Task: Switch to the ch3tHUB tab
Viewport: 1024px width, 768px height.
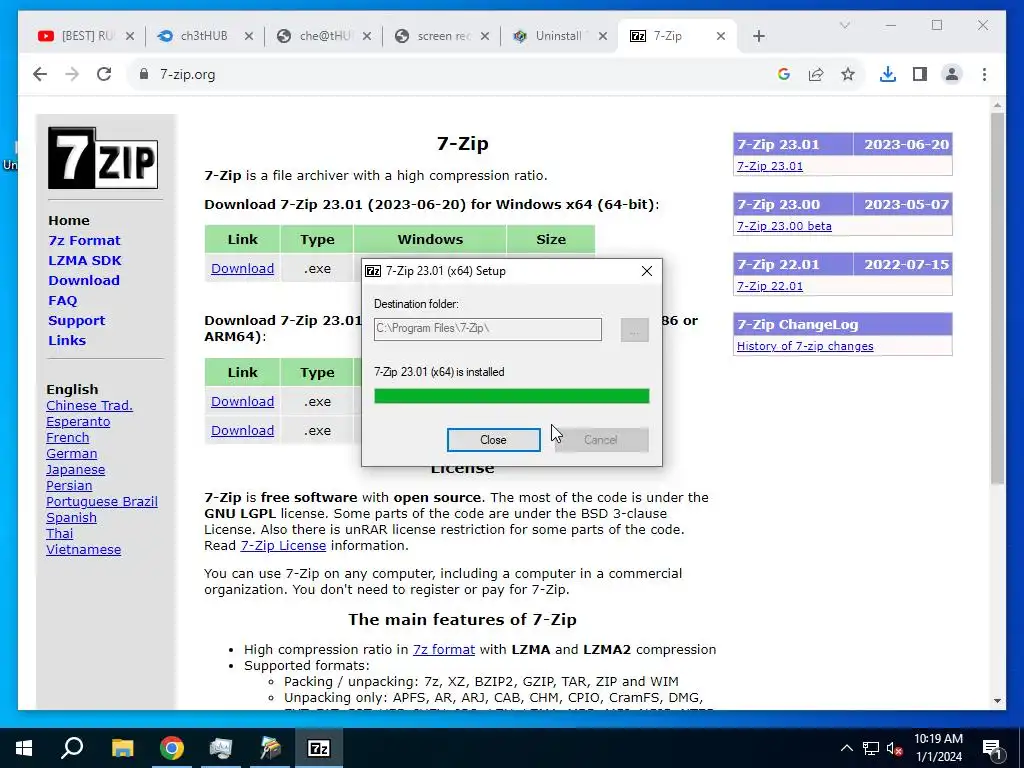Action: tap(203, 37)
